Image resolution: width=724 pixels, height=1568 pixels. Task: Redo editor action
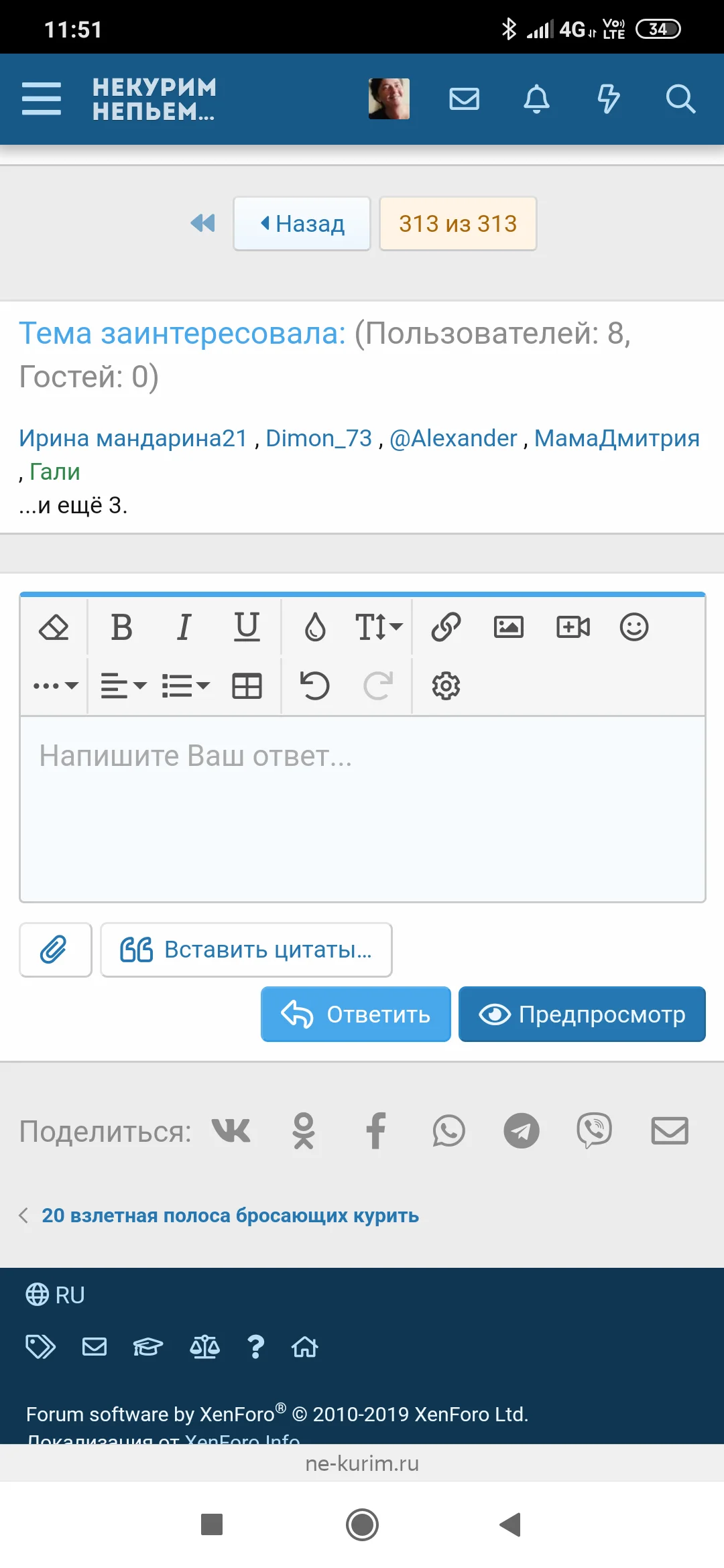tap(378, 685)
